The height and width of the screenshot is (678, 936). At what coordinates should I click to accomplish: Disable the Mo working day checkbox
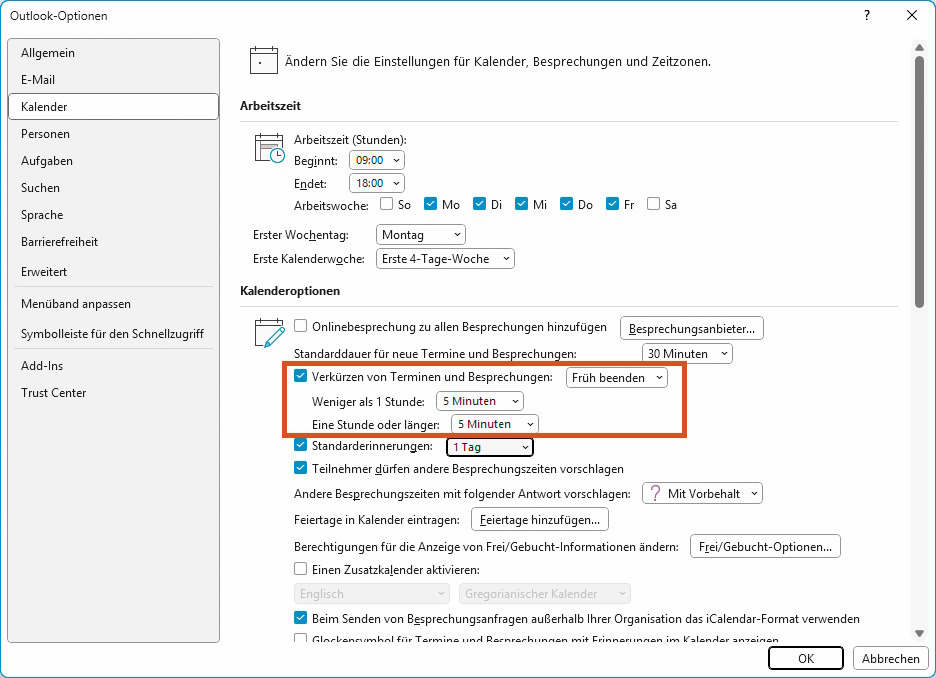click(x=430, y=204)
